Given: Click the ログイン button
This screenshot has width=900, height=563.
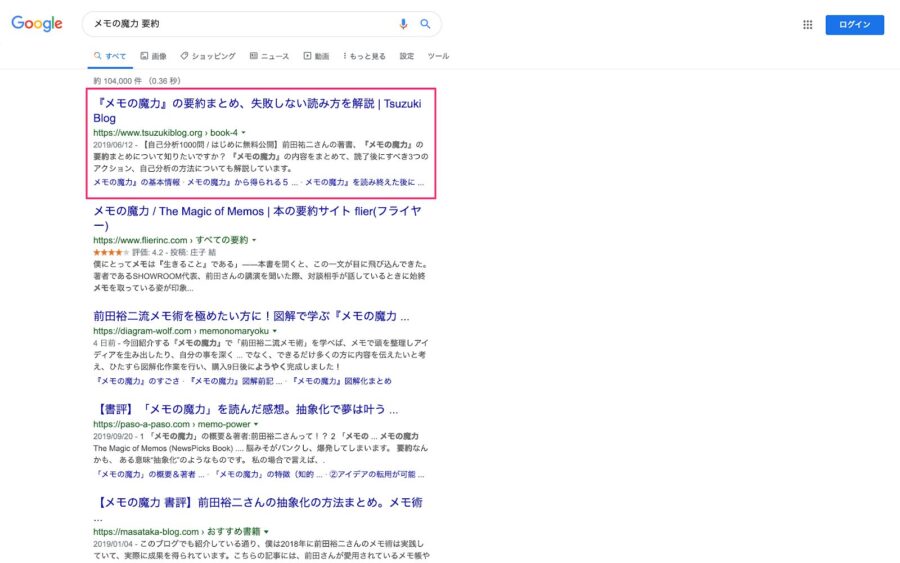Looking at the screenshot, I should (x=854, y=25).
